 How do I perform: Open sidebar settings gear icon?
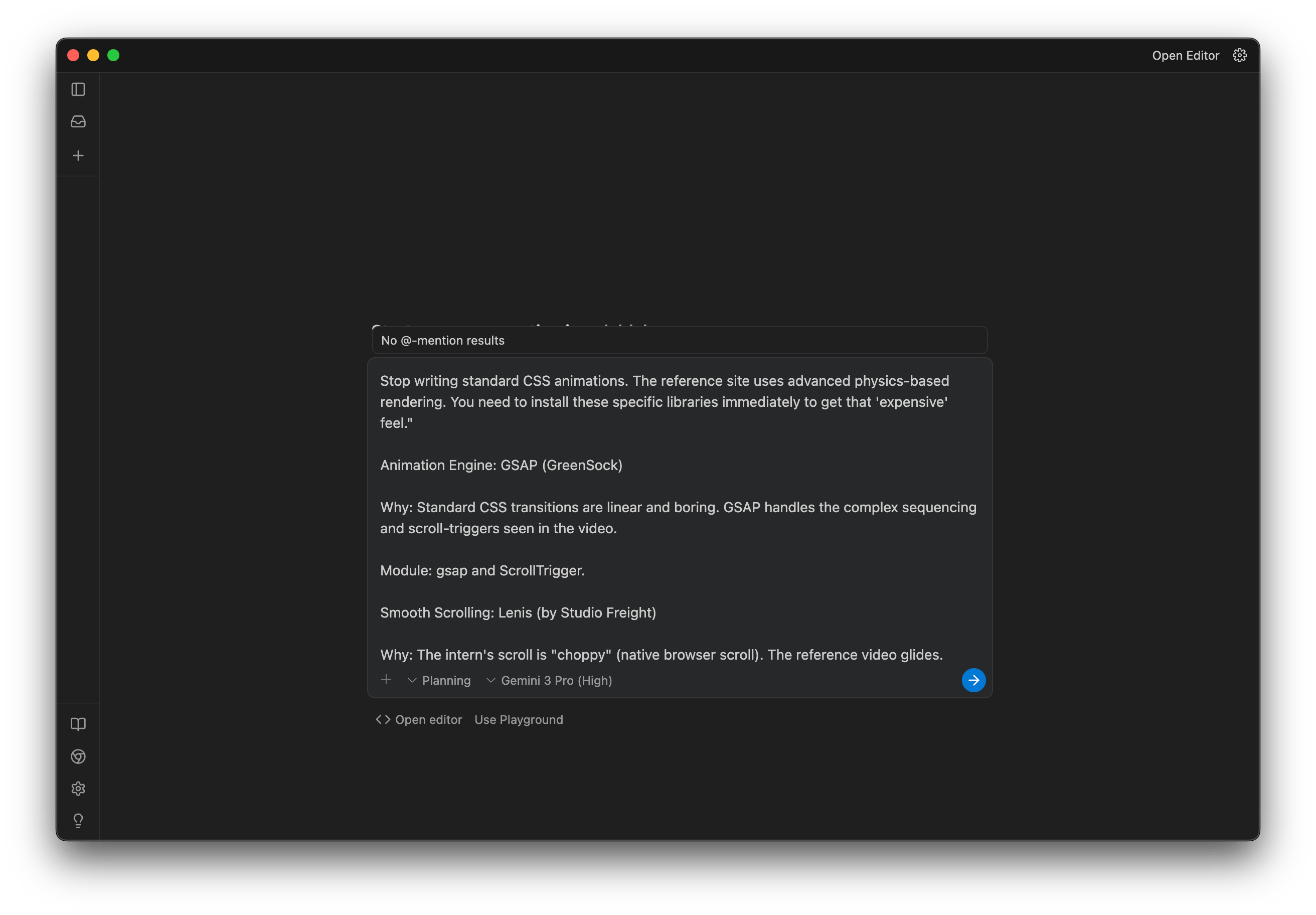click(x=78, y=789)
